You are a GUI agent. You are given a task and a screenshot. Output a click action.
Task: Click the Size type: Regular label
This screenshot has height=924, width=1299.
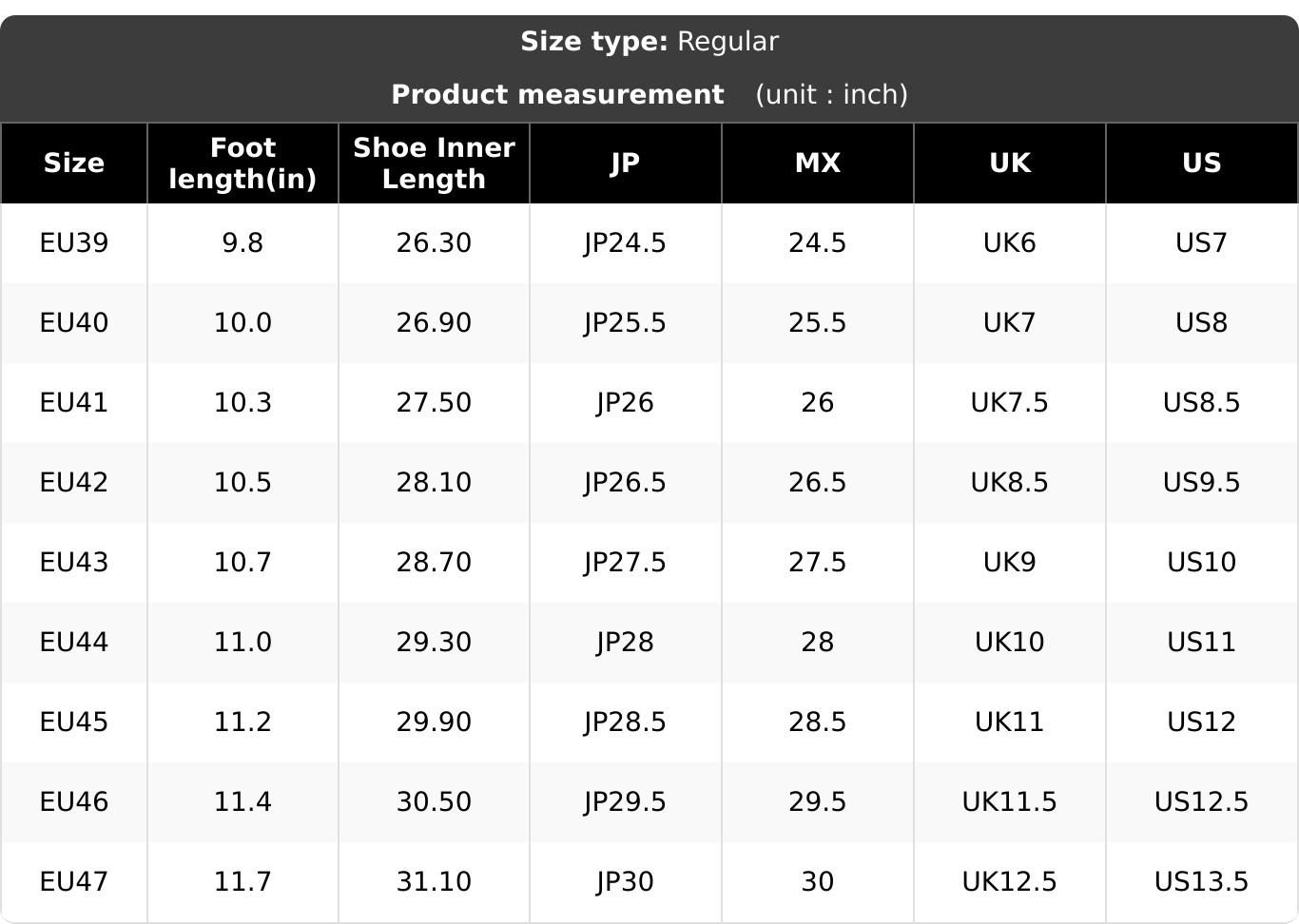point(649,42)
